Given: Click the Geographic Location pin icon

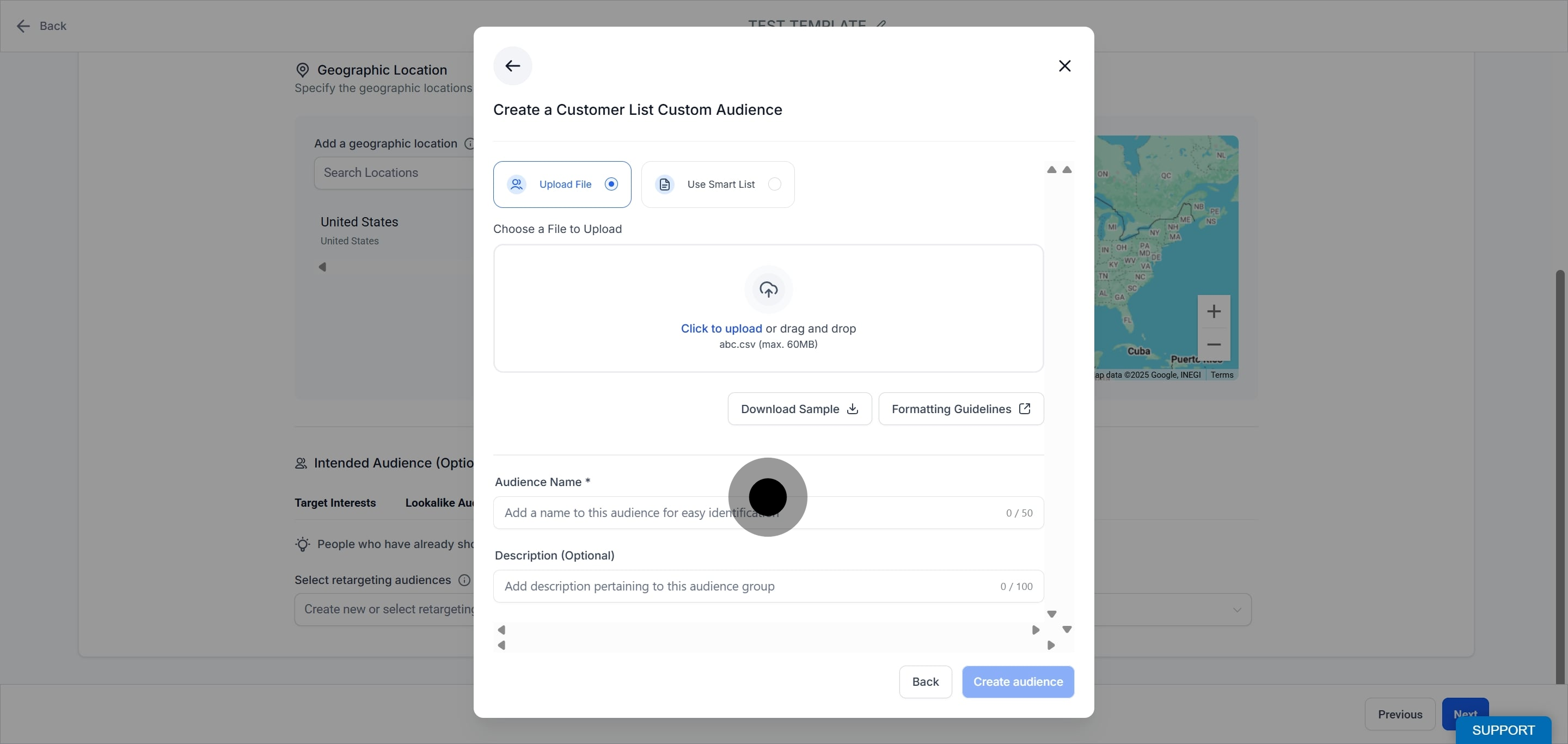Looking at the screenshot, I should click(303, 70).
